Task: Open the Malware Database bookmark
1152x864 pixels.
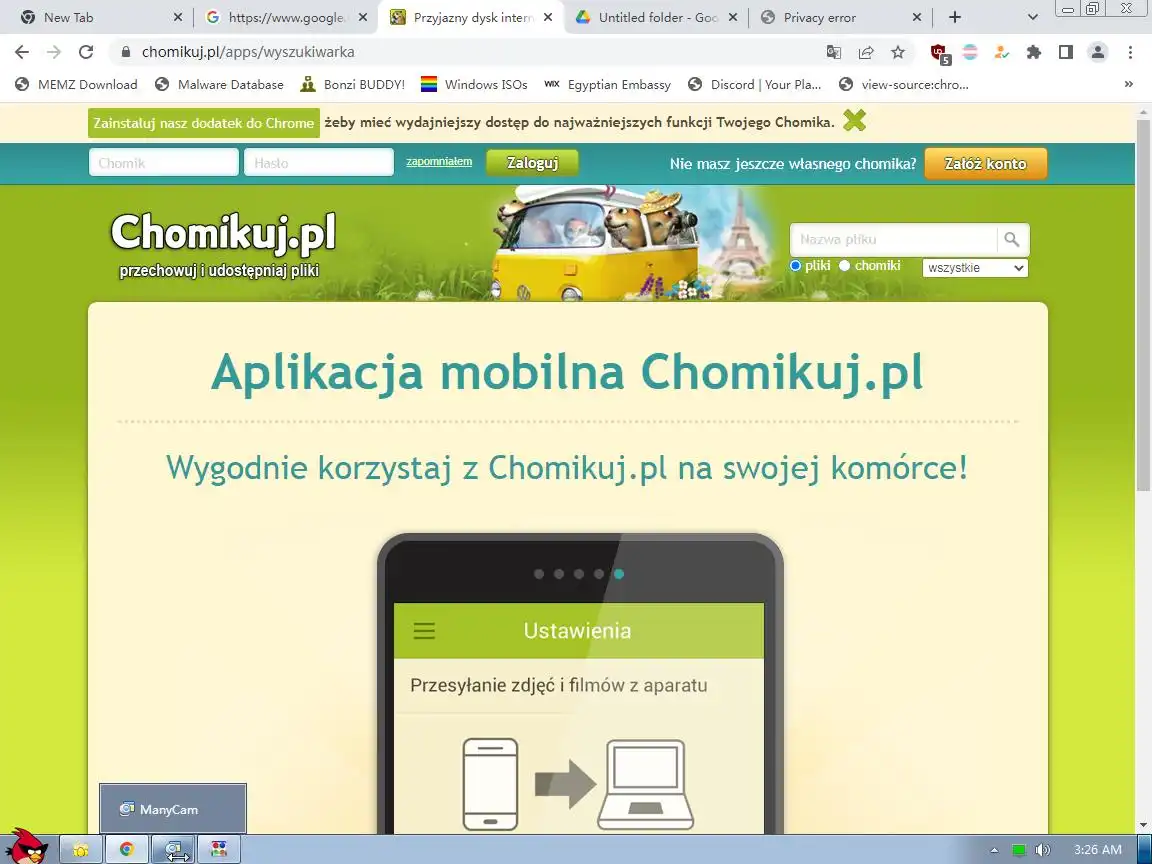Action: coord(219,84)
